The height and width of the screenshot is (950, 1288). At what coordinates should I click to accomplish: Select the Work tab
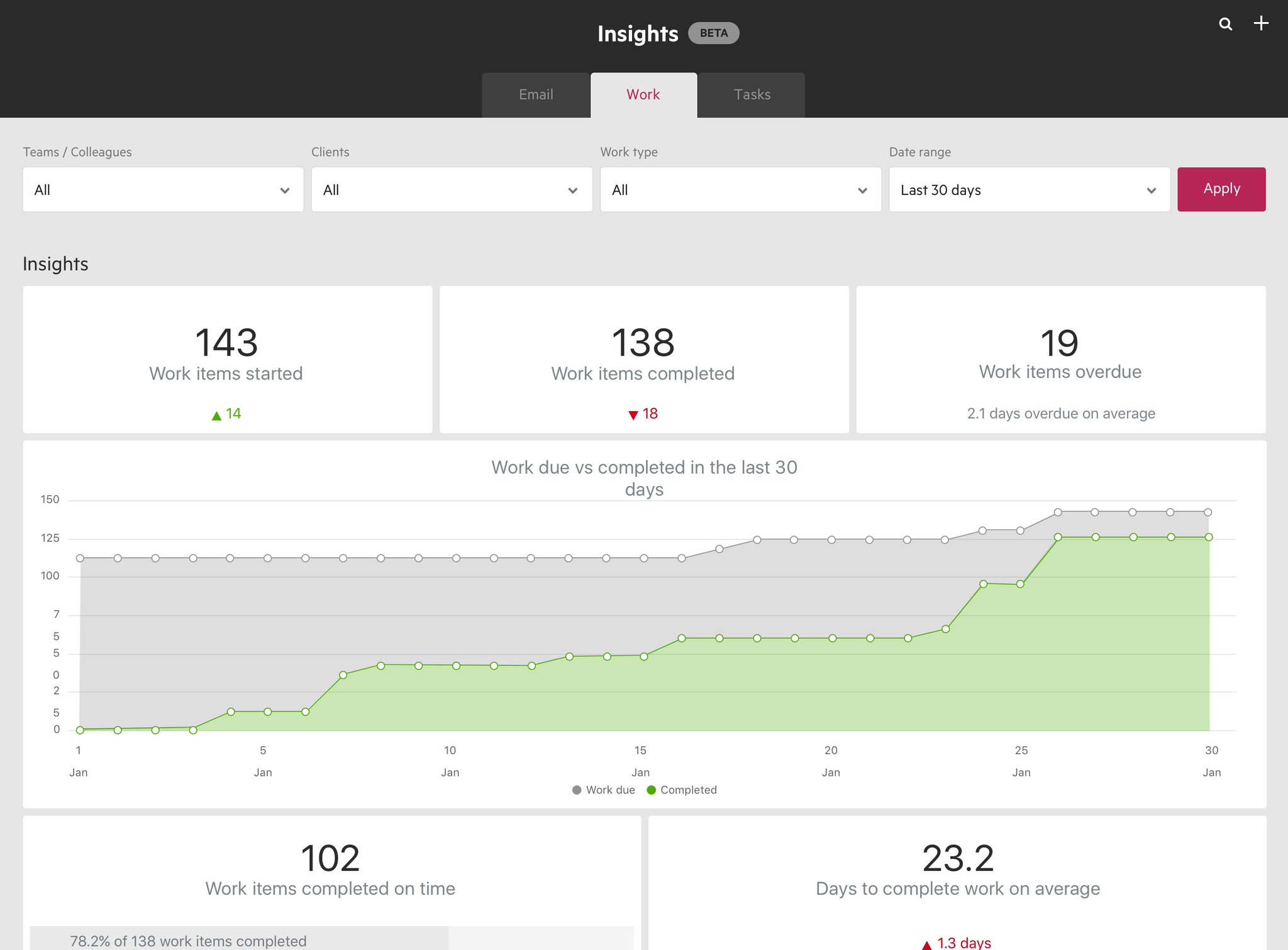(643, 94)
